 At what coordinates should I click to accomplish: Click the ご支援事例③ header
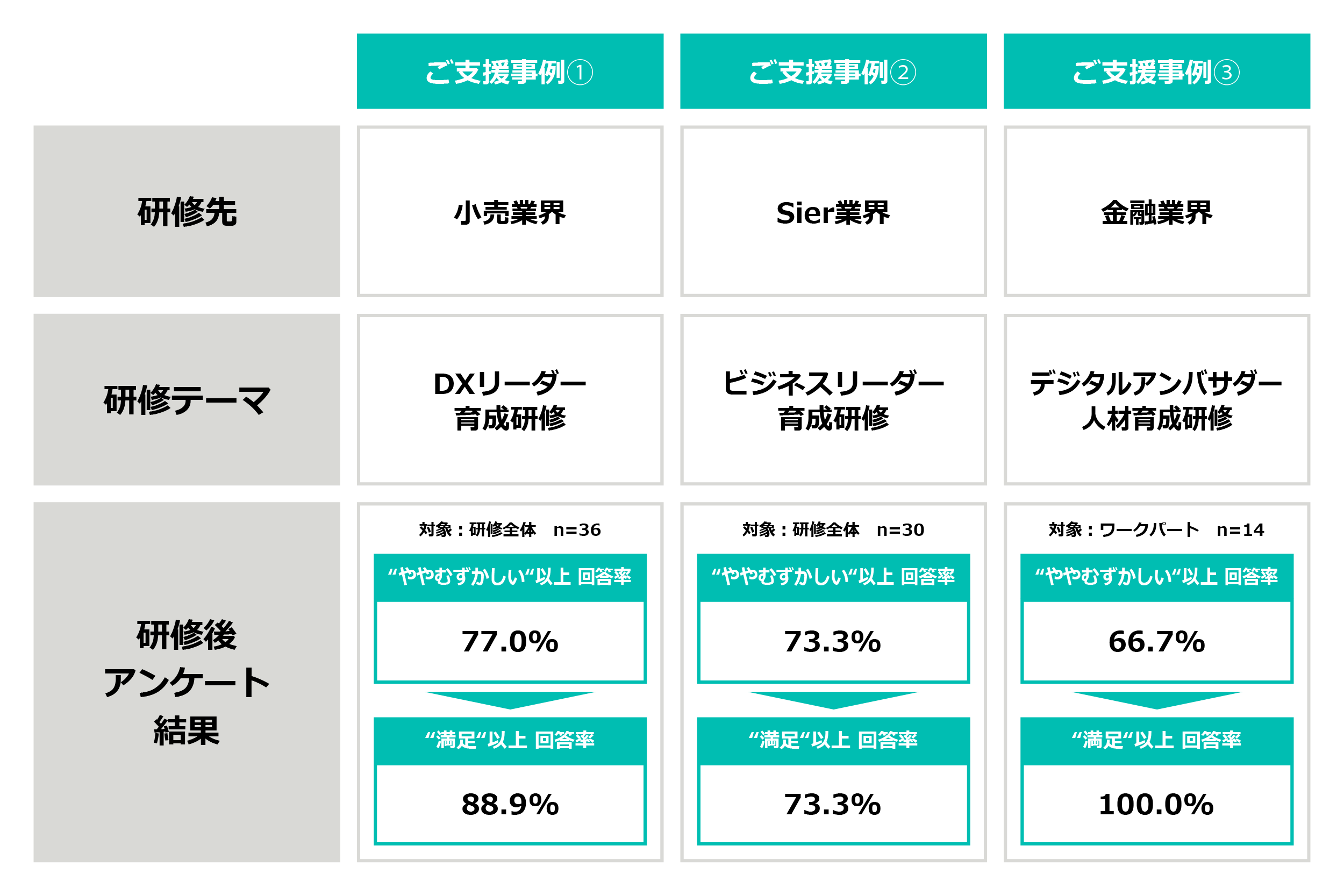pos(1156,71)
